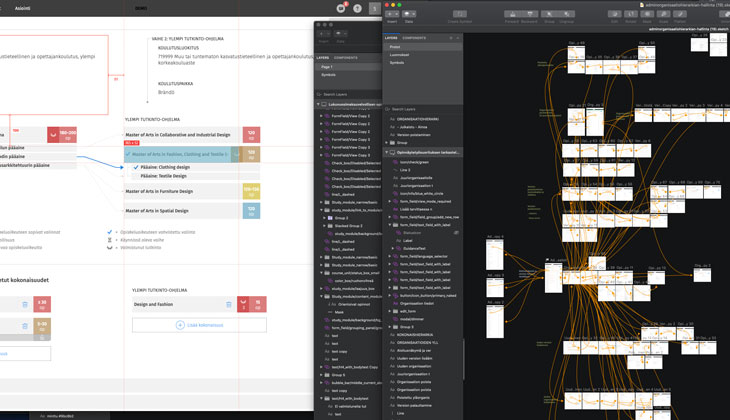Viewport: 730px width, 420px height.
Task: Click the Group toolbar icon
Action: 549,14
